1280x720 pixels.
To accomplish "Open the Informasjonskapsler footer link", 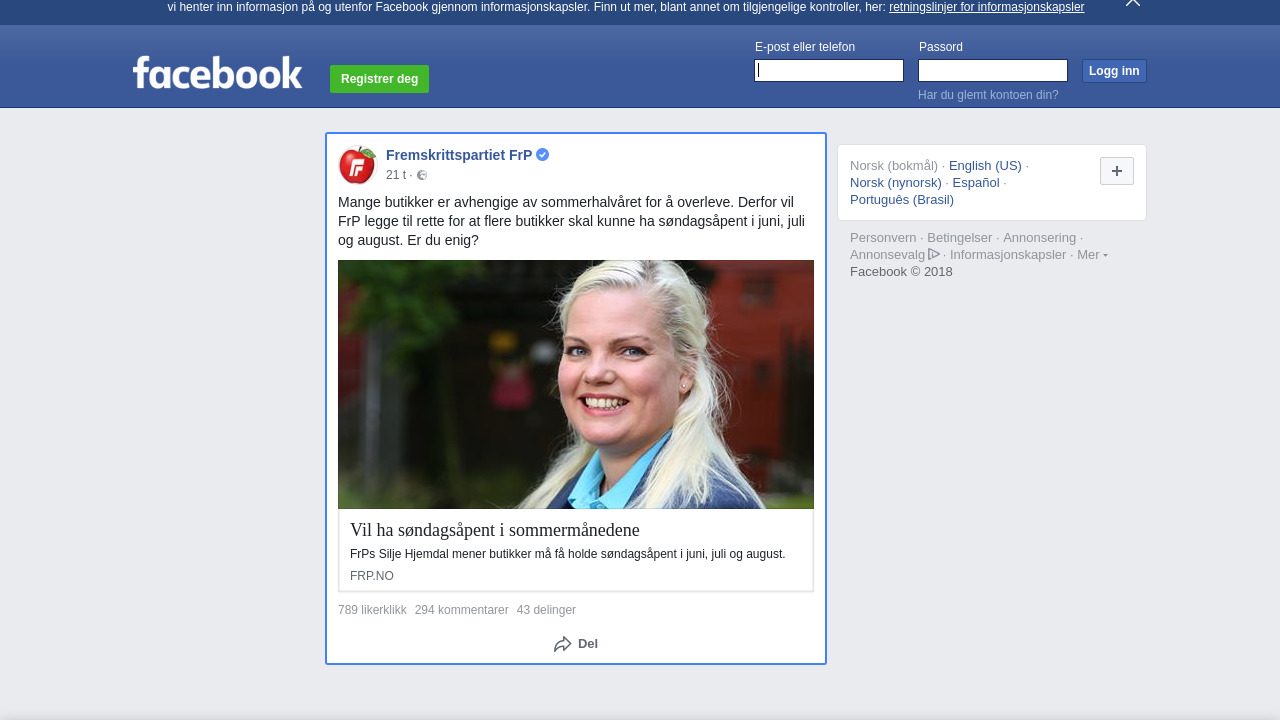I will point(1008,255).
